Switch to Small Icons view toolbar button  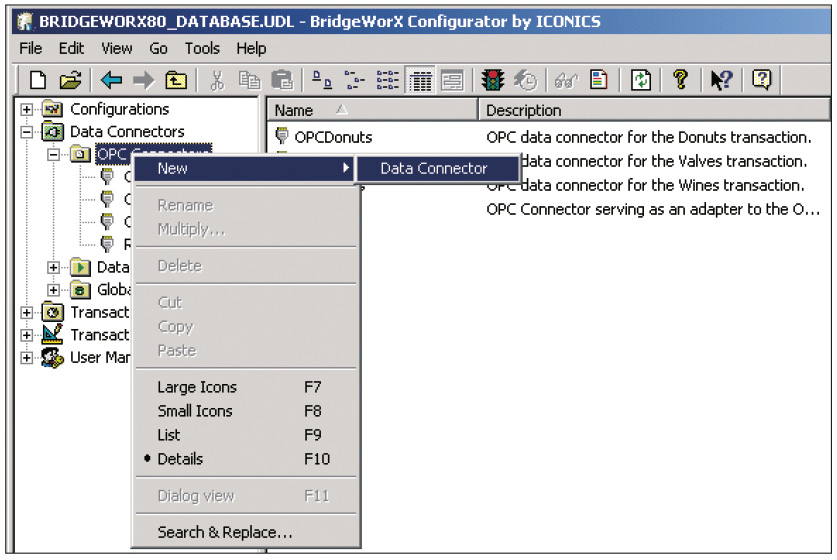click(354, 81)
